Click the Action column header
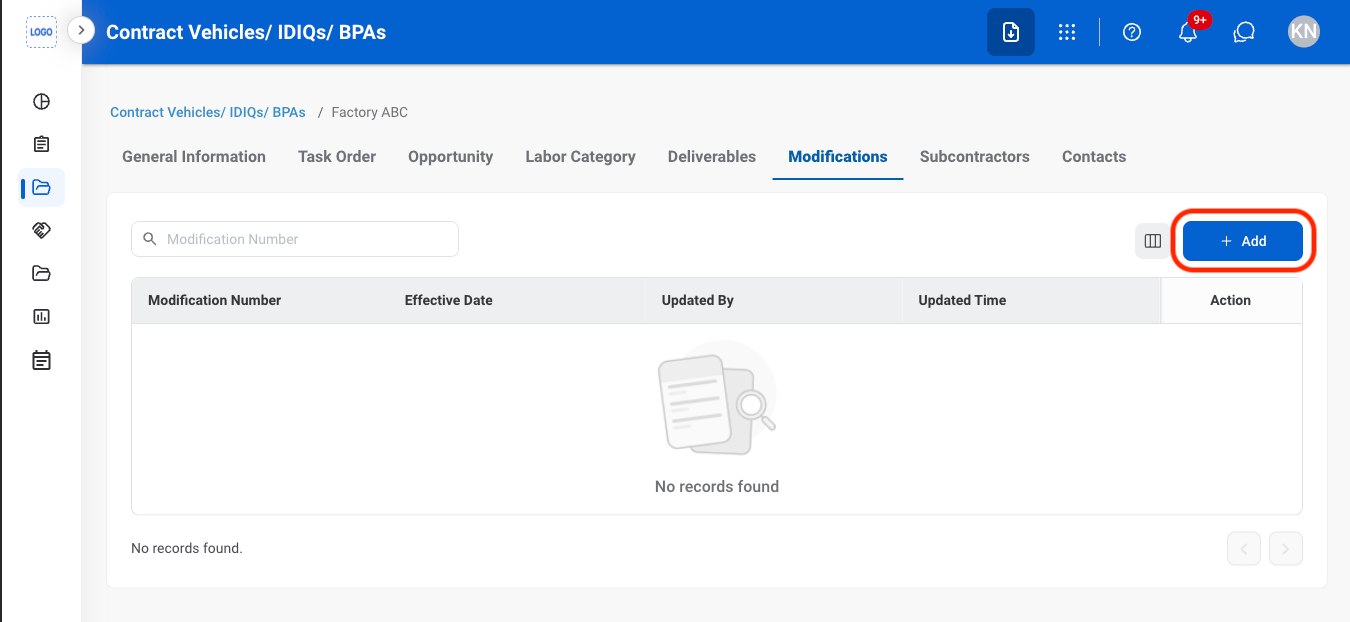 [x=1231, y=300]
